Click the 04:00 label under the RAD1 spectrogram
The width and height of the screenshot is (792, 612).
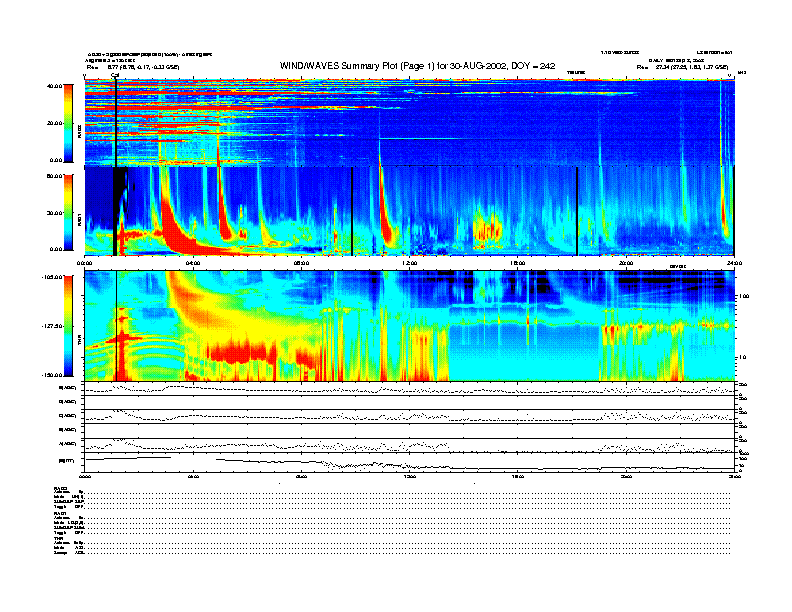pos(193,264)
